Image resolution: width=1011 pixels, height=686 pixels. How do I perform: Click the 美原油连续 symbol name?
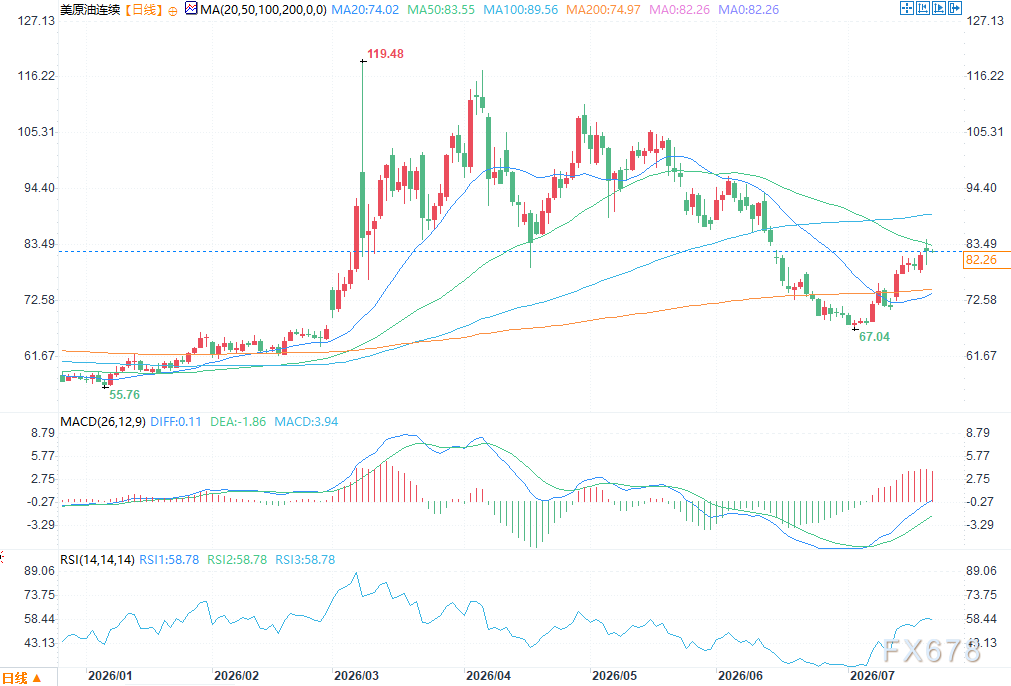(90, 10)
